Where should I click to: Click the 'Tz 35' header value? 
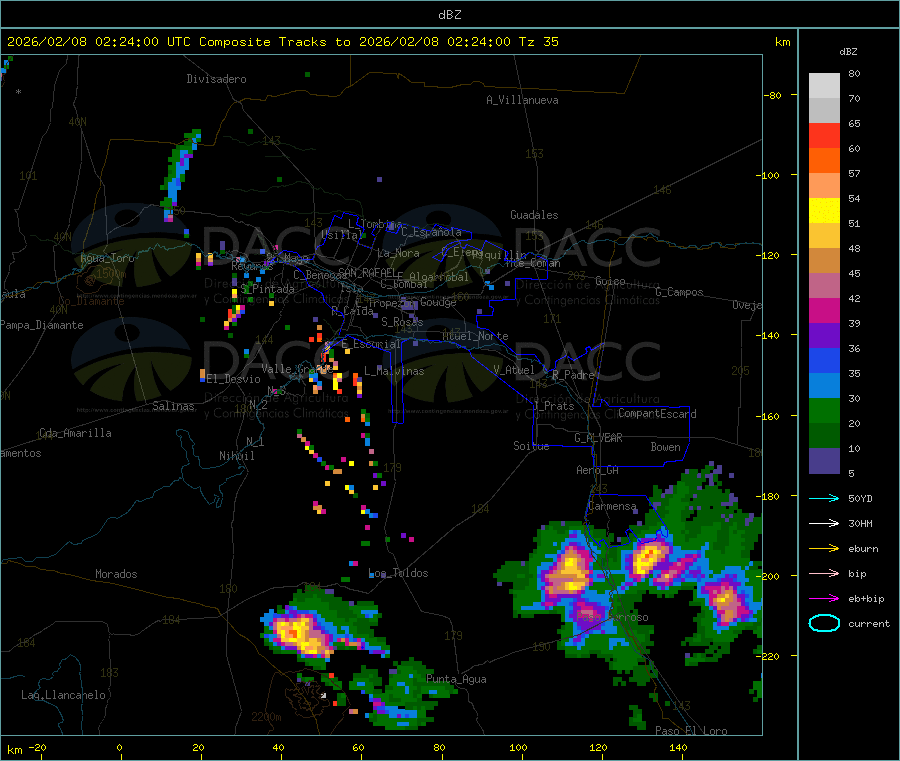coord(538,42)
